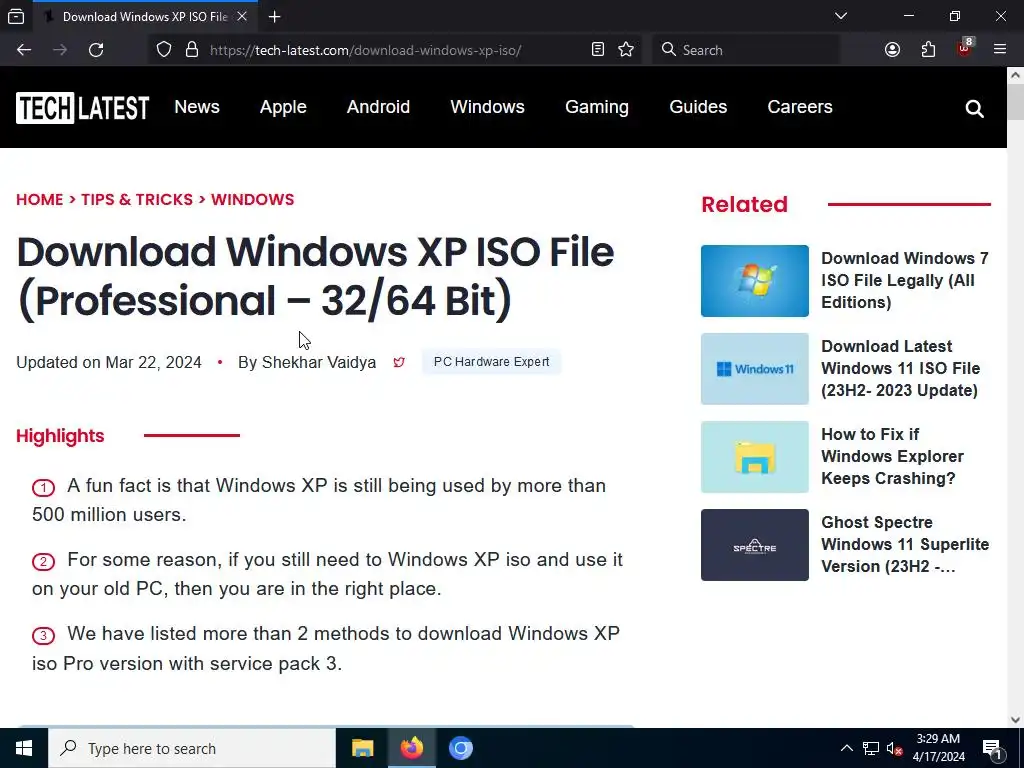The image size is (1024, 768).
Task: Open author Shekhar Vaidya link
Action: [319, 362]
